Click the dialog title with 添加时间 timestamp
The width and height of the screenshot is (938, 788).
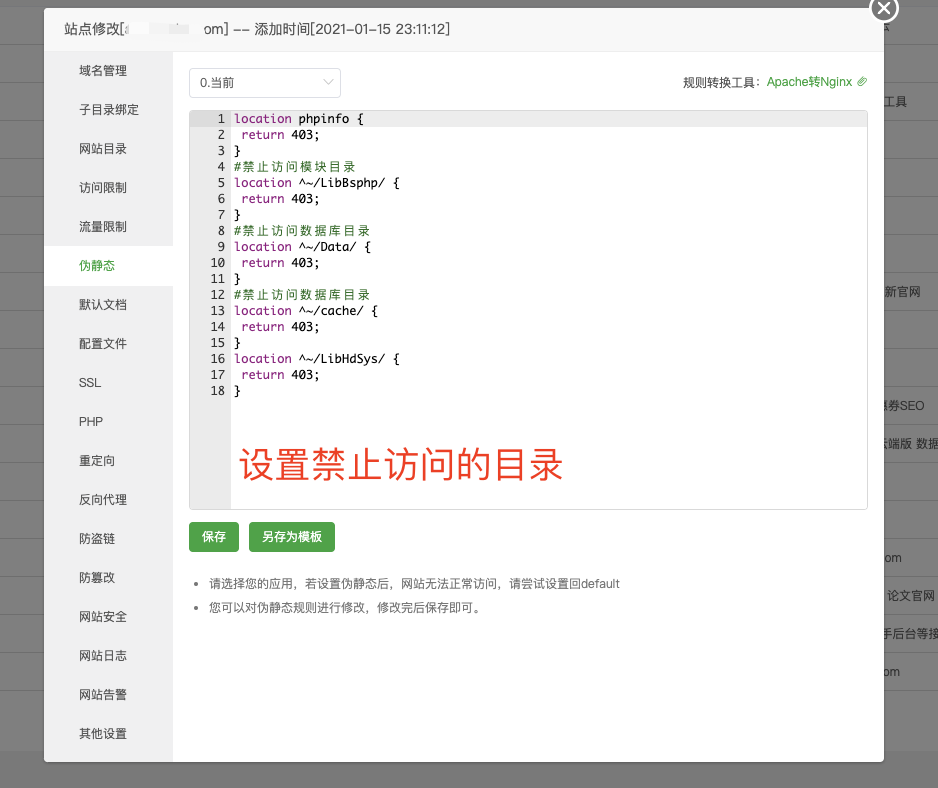tap(257, 29)
